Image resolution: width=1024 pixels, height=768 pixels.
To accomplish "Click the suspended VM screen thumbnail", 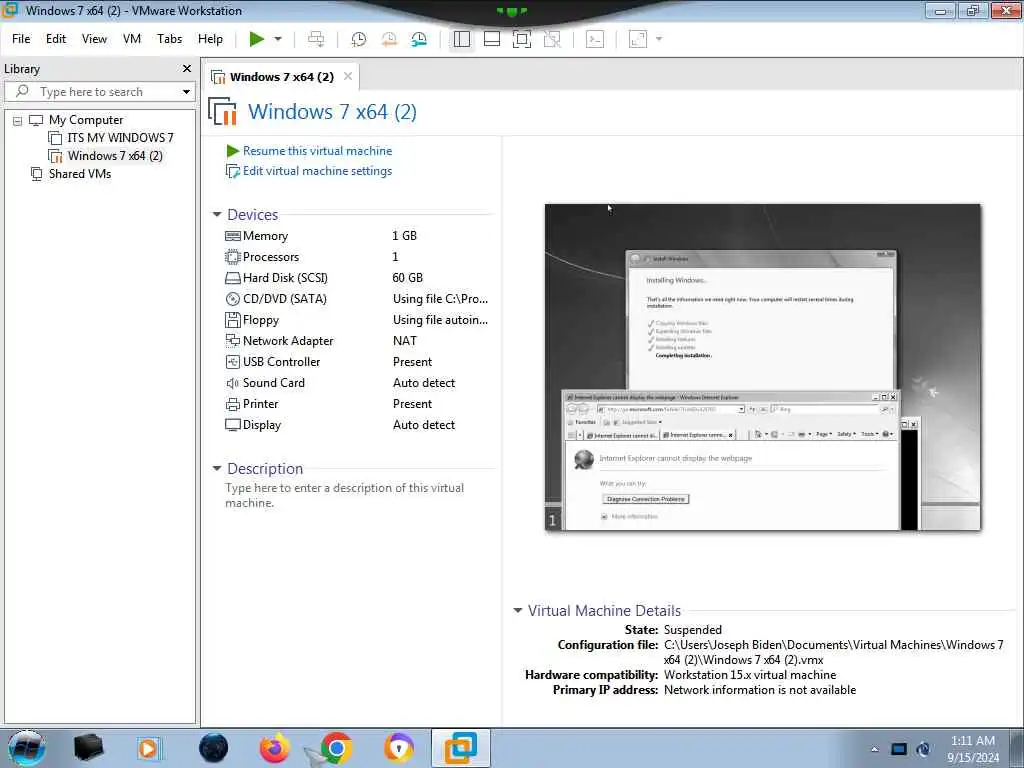I will [762, 367].
